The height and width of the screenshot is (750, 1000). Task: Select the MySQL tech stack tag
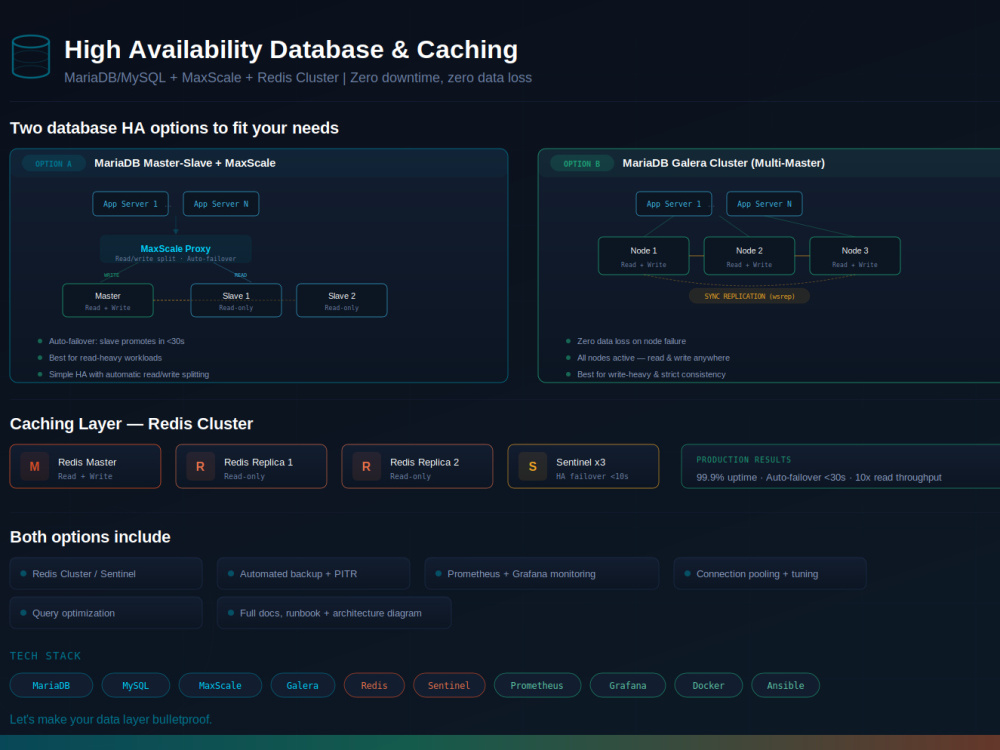[x=136, y=685]
